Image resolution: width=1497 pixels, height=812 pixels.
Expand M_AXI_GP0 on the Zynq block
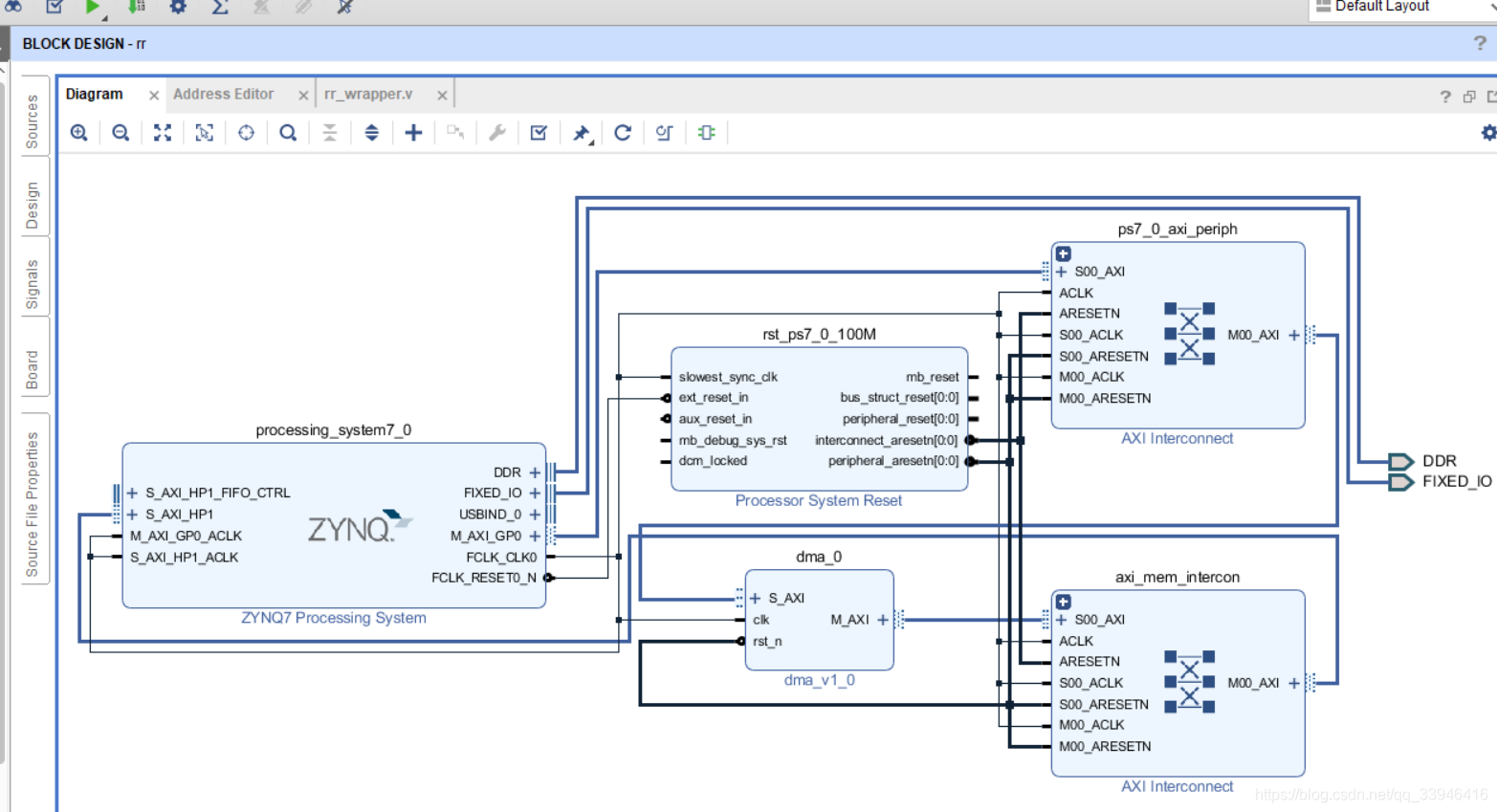click(535, 536)
